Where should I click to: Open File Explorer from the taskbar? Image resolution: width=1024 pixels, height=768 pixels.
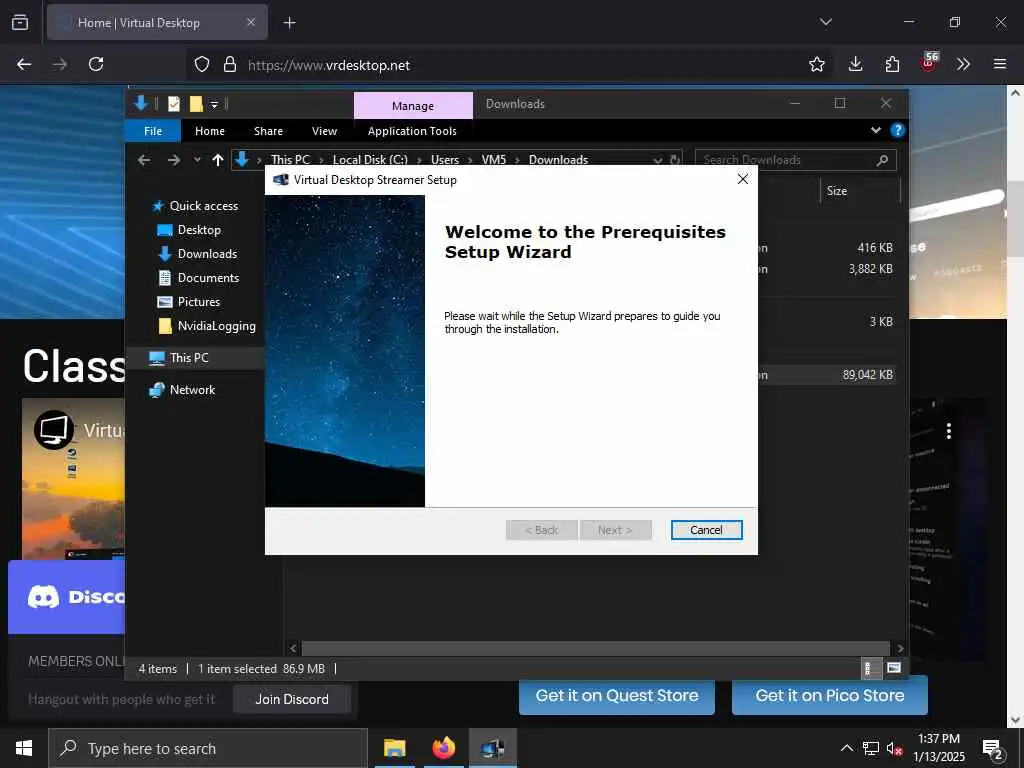(x=394, y=748)
